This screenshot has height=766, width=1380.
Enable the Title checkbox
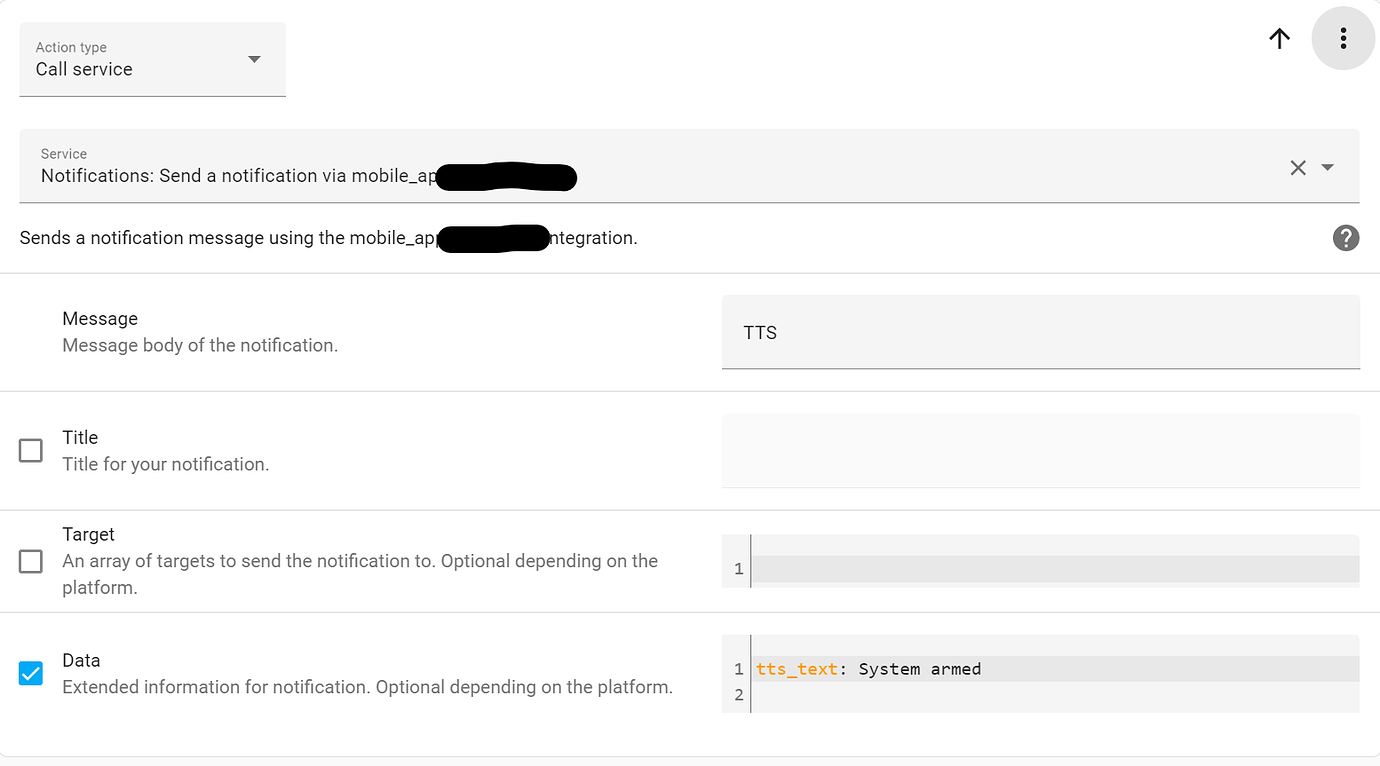click(x=31, y=451)
